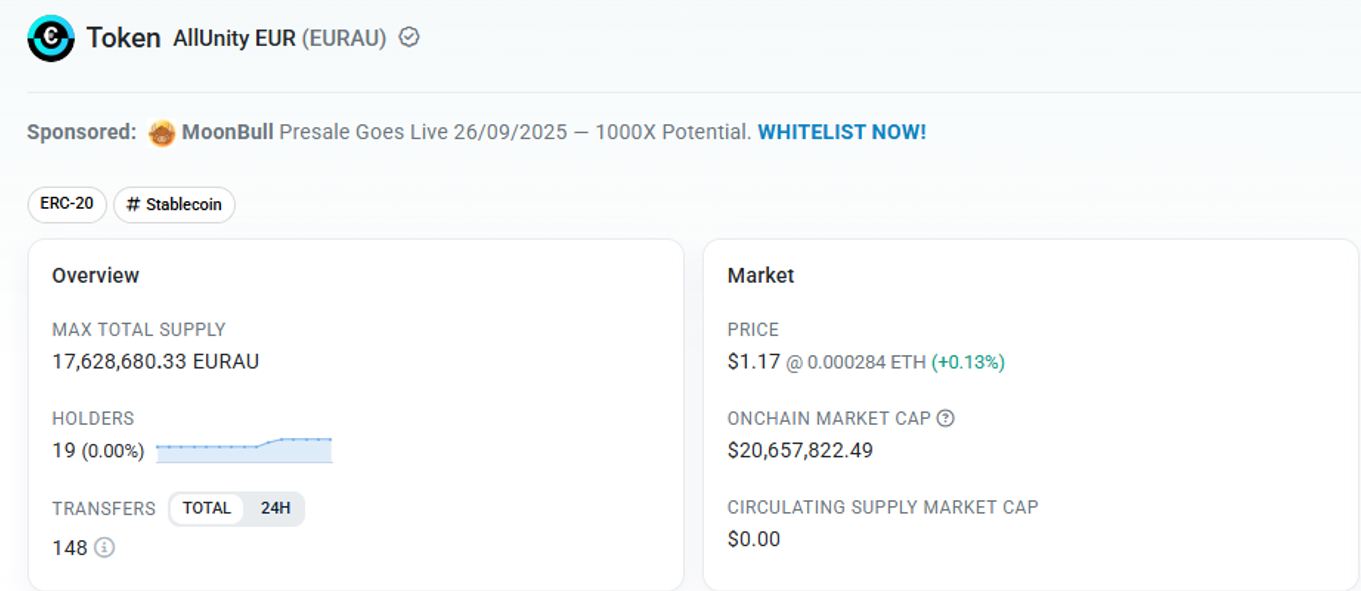
Task: Click the verified checkmark badge beside EURAU
Action: (x=409, y=38)
